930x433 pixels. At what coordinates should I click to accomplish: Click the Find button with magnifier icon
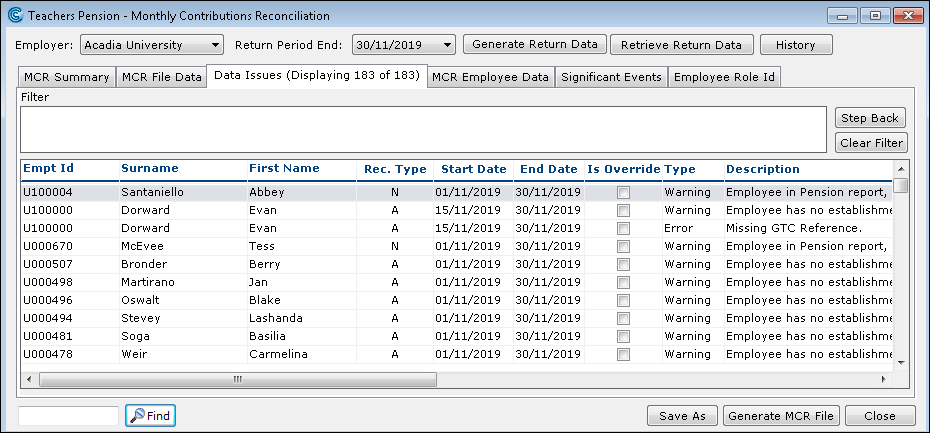[x=151, y=416]
